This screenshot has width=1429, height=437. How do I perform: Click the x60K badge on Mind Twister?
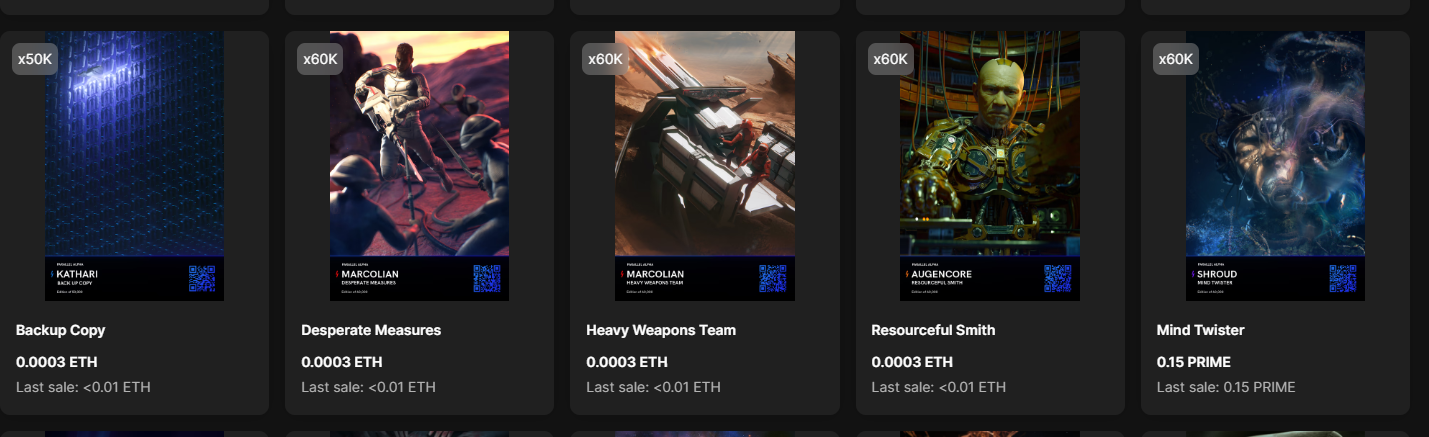tap(1176, 59)
